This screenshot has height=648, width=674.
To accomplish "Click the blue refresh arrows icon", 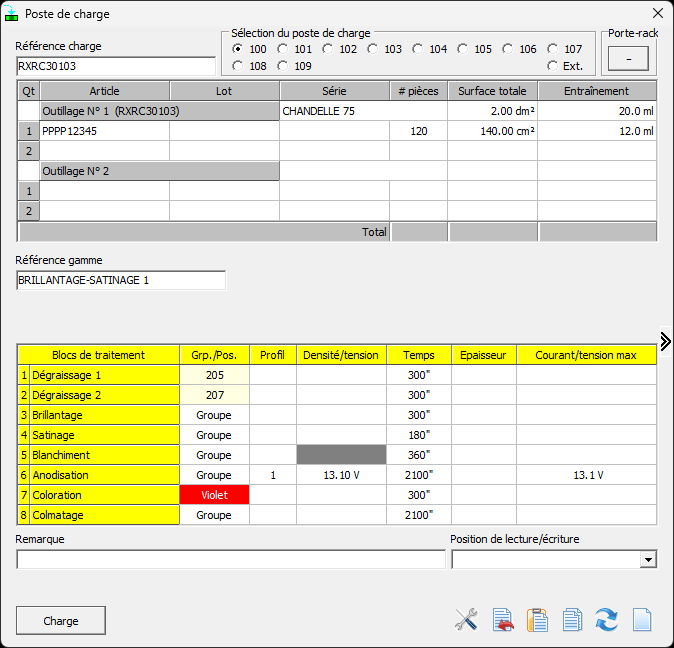I will coord(606,620).
